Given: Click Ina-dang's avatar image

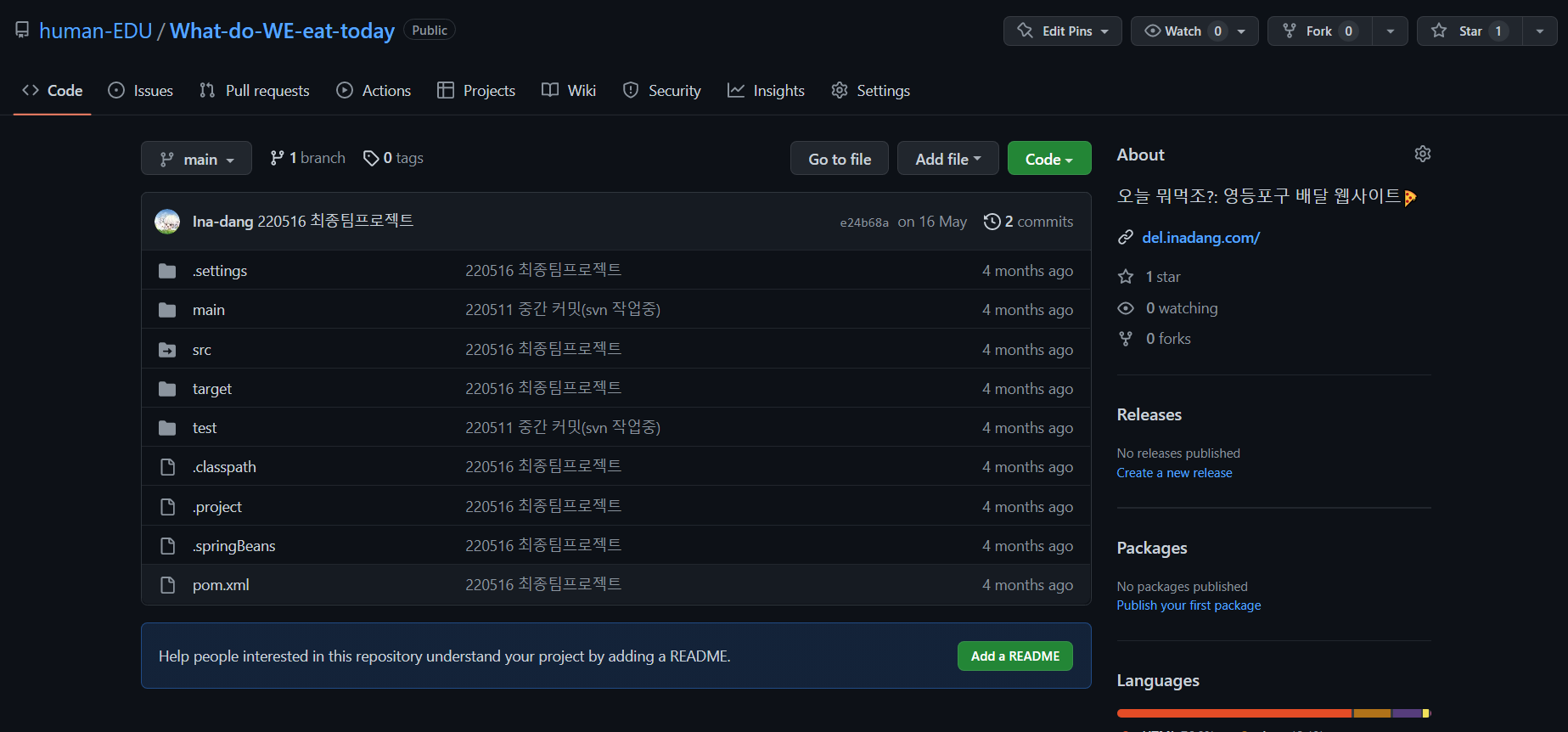Looking at the screenshot, I should tap(167, 222).
